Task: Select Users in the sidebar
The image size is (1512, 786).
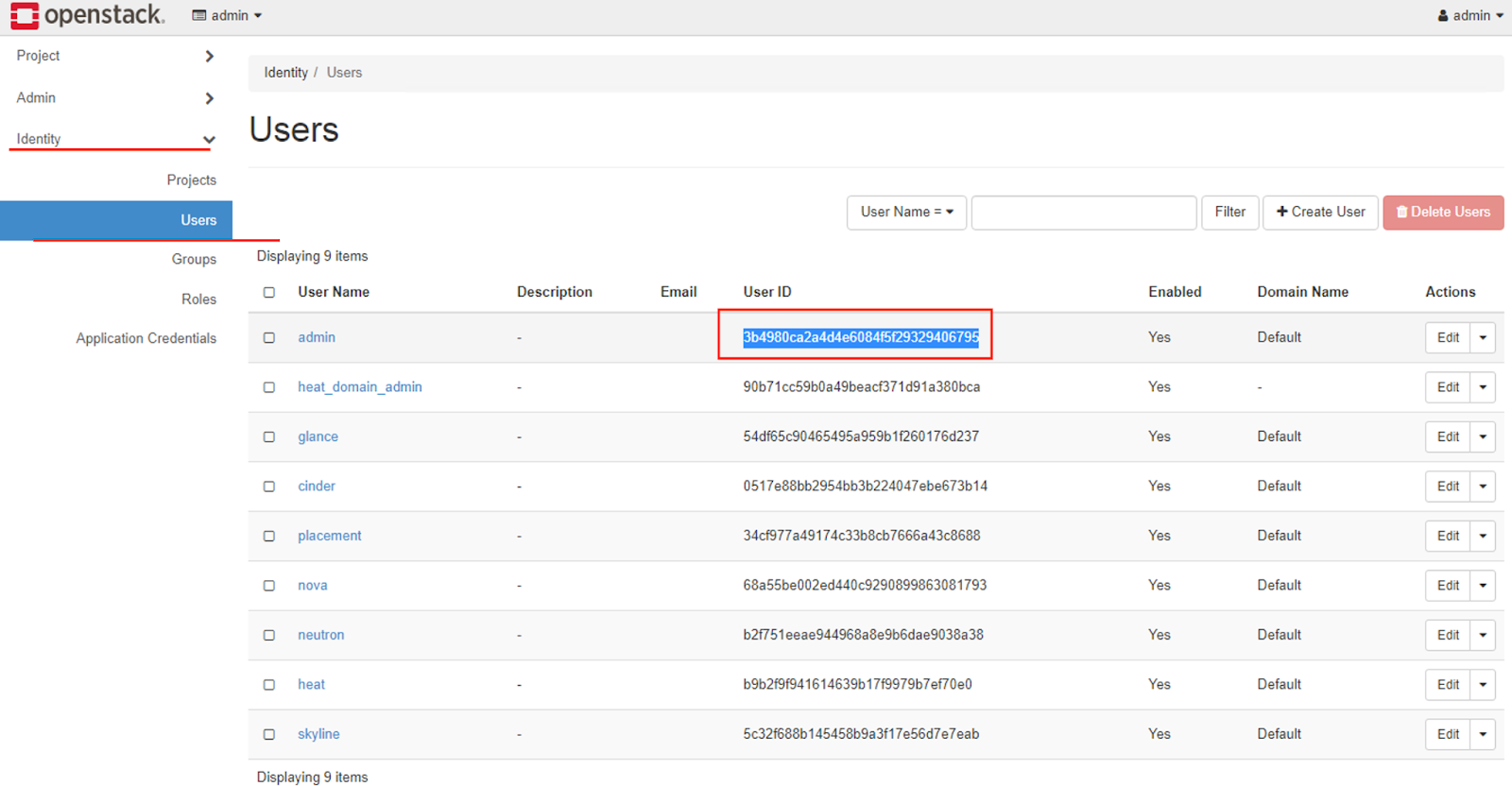Action: [x=116, y=220]
